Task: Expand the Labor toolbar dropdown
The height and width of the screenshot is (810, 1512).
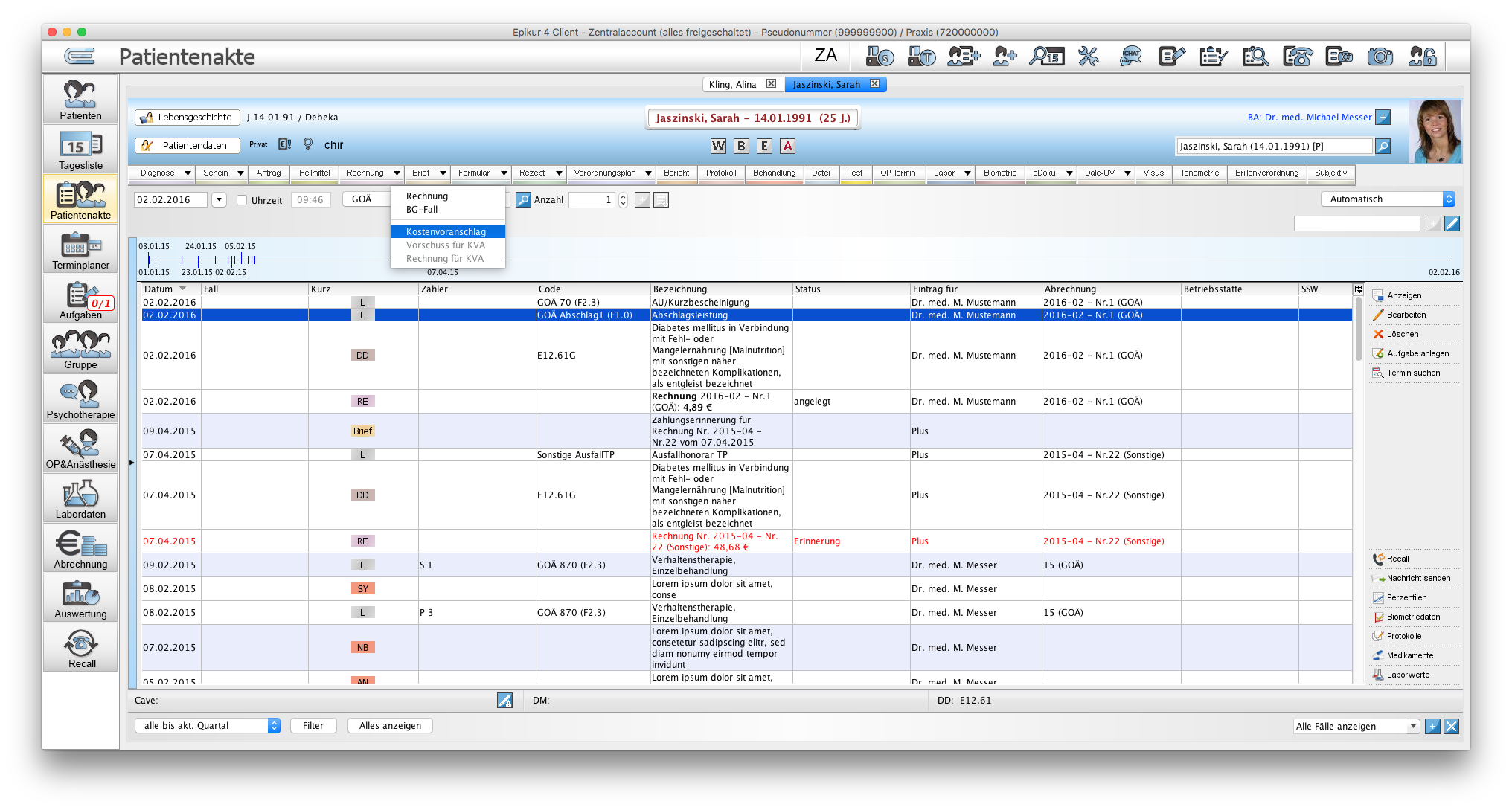Action: [x=967, y=173]
